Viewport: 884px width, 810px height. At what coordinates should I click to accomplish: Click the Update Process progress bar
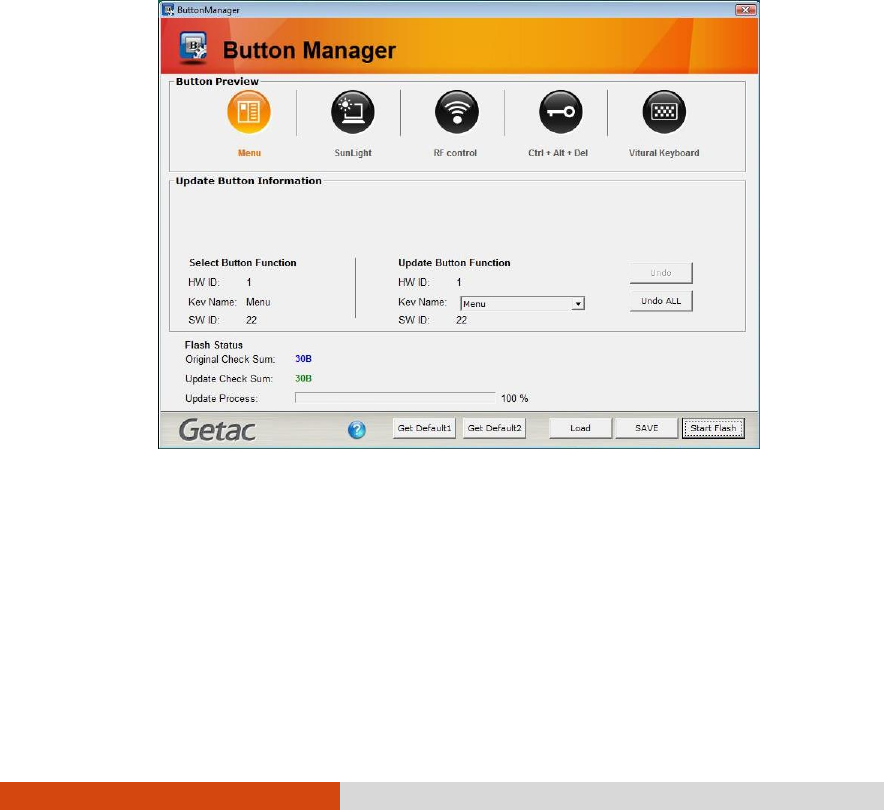395,398
